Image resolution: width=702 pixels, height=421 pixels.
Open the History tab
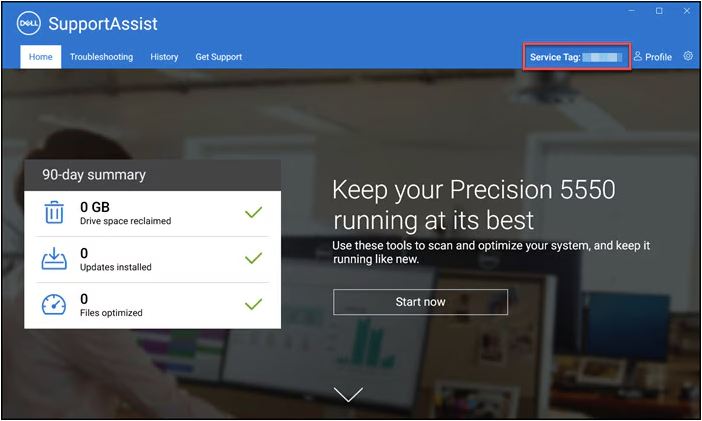pos(164,57)
